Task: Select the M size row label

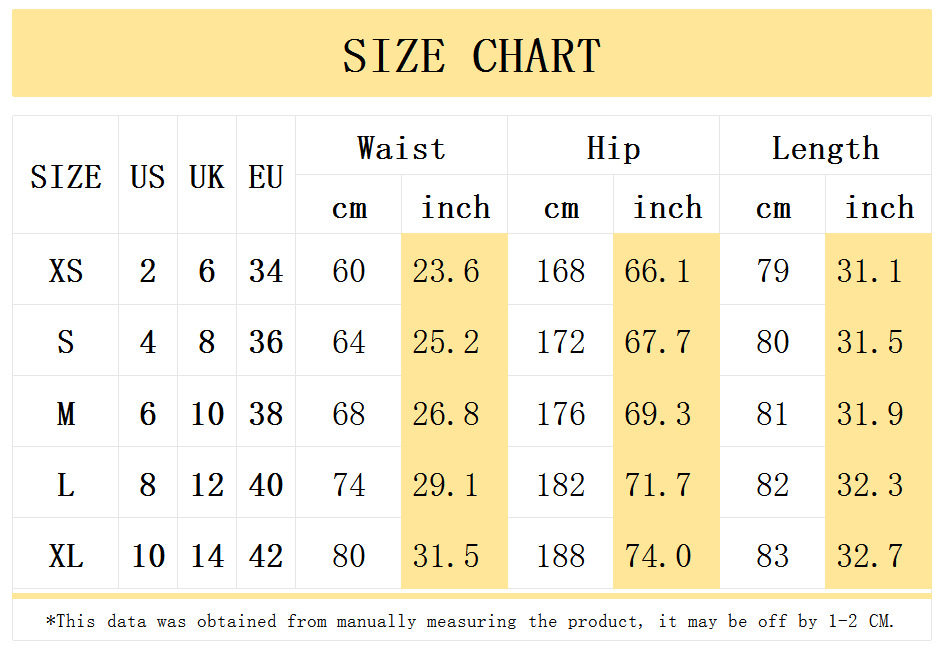Action: pos(66,412)
